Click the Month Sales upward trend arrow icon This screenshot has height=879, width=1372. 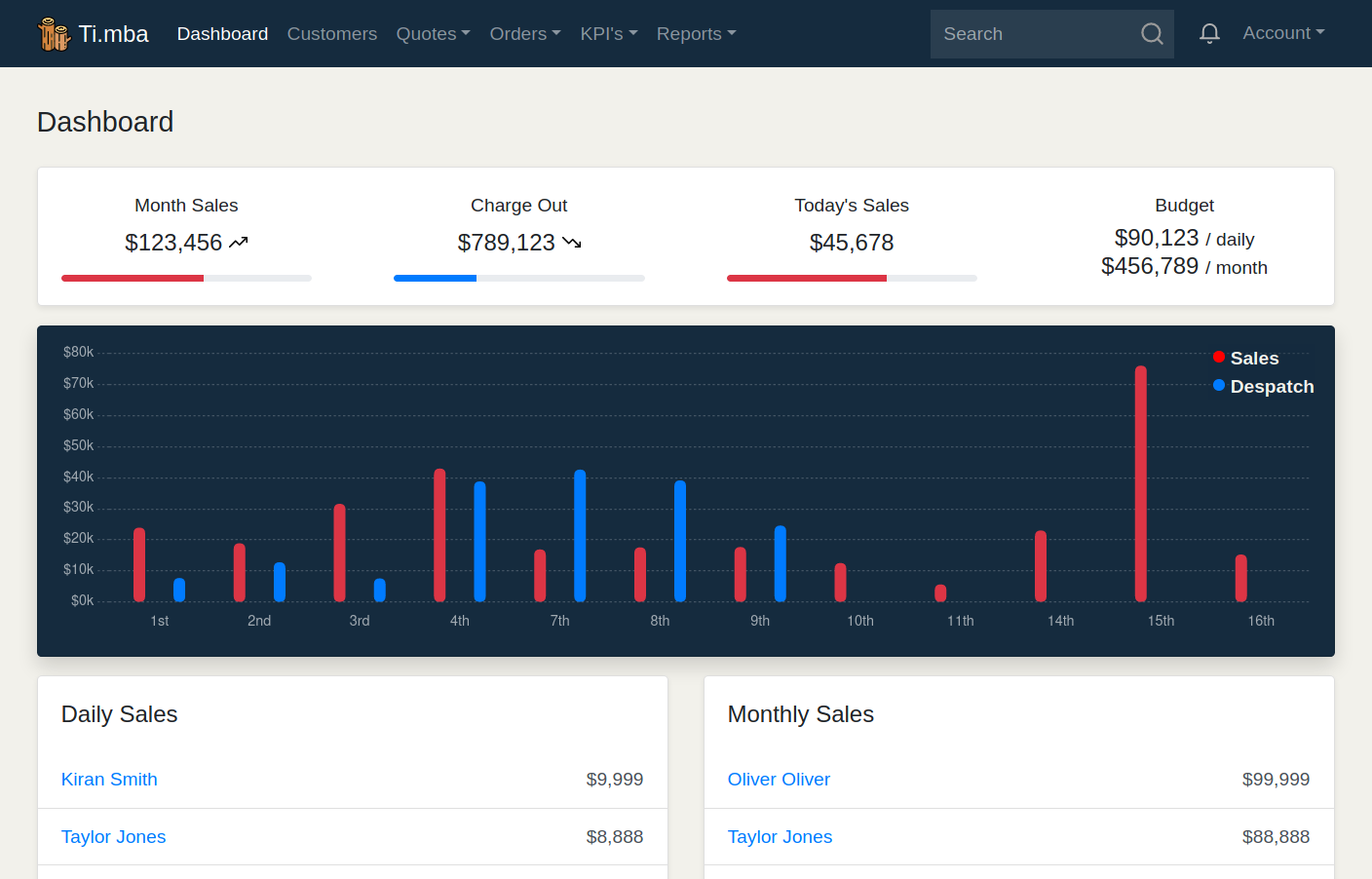click(239, 243)
